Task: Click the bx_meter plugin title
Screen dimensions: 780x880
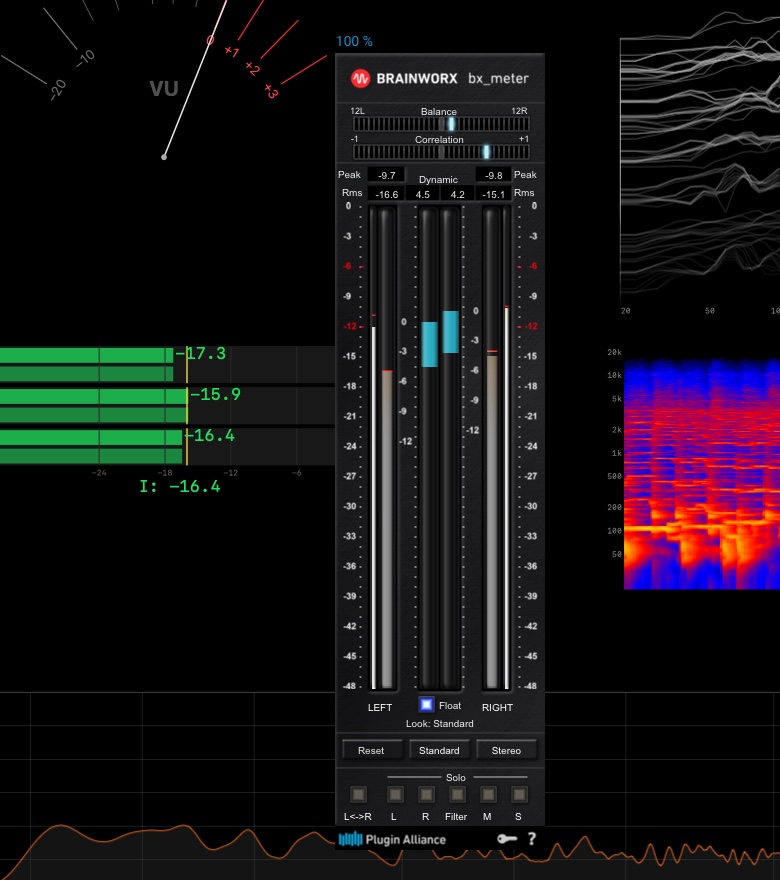Action: tap(498, 79)
